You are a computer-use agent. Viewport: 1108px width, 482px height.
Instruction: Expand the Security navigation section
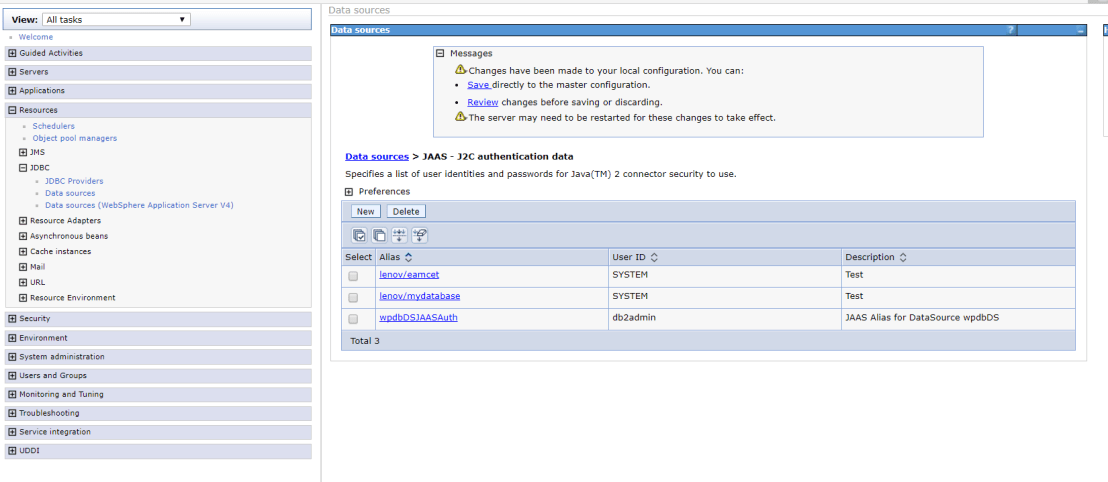tap(12, 319)
